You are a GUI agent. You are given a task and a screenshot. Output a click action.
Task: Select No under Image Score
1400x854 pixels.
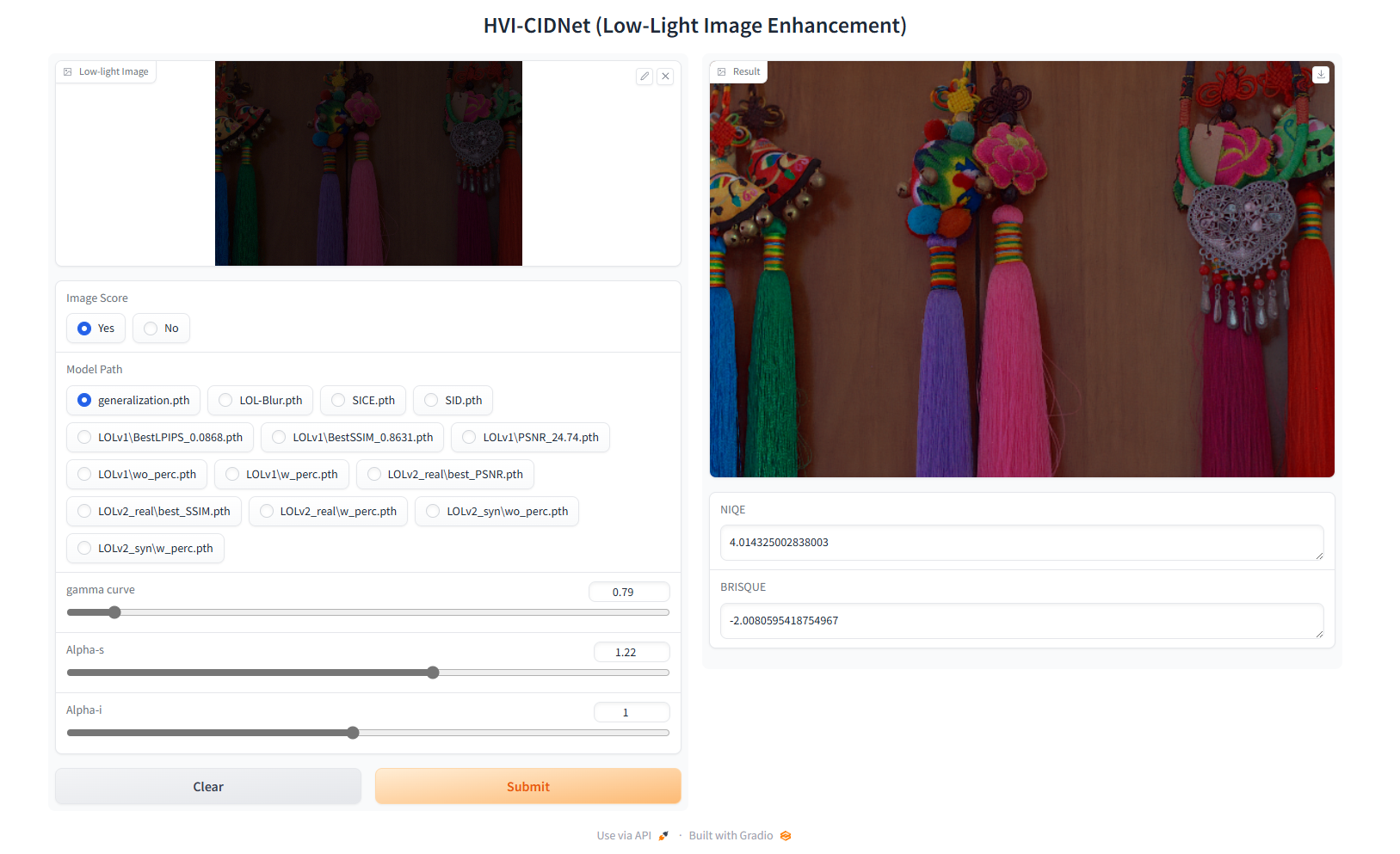[x=161, y=328]
